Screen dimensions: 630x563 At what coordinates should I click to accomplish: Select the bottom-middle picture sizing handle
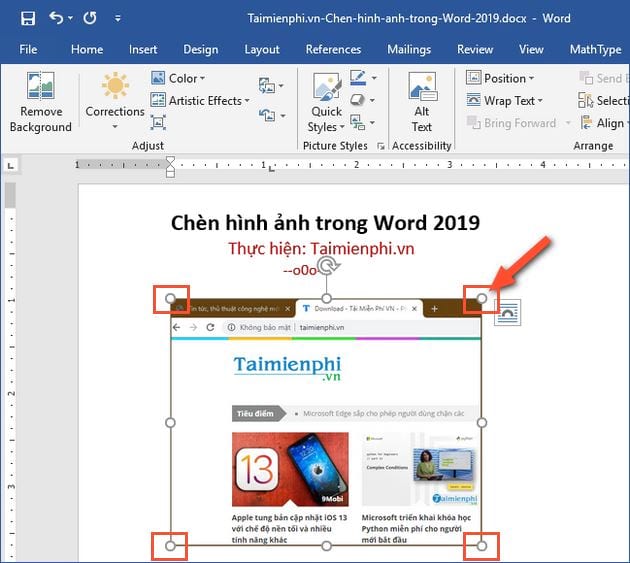327,546
